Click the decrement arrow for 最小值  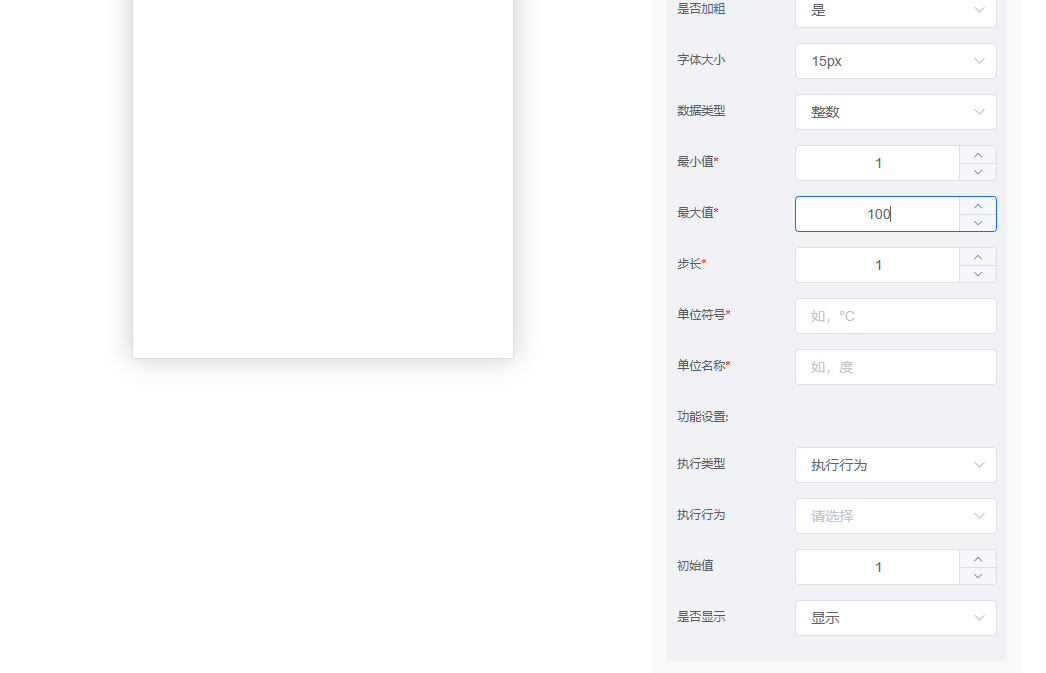pyautogui.click(x=977, y=171)
